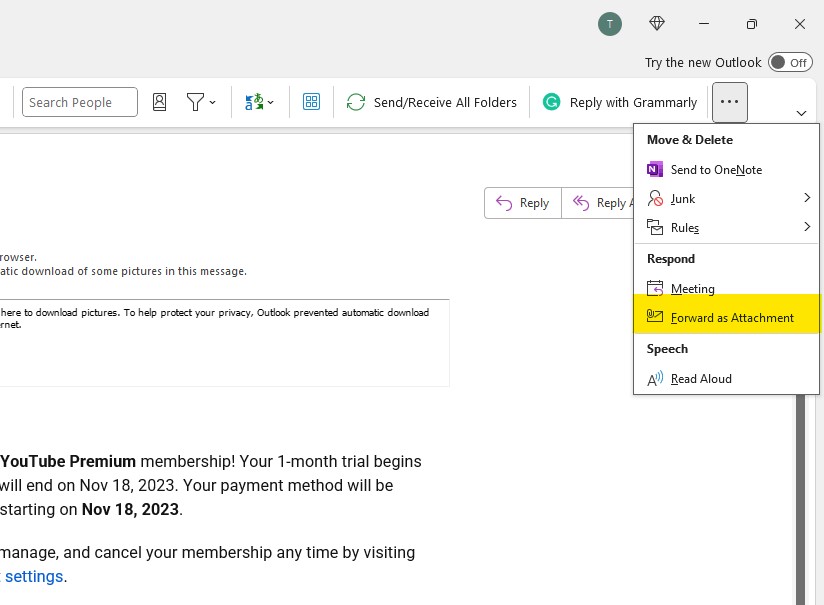Choose Read Aloud under Speech

(x=726, y=379)
